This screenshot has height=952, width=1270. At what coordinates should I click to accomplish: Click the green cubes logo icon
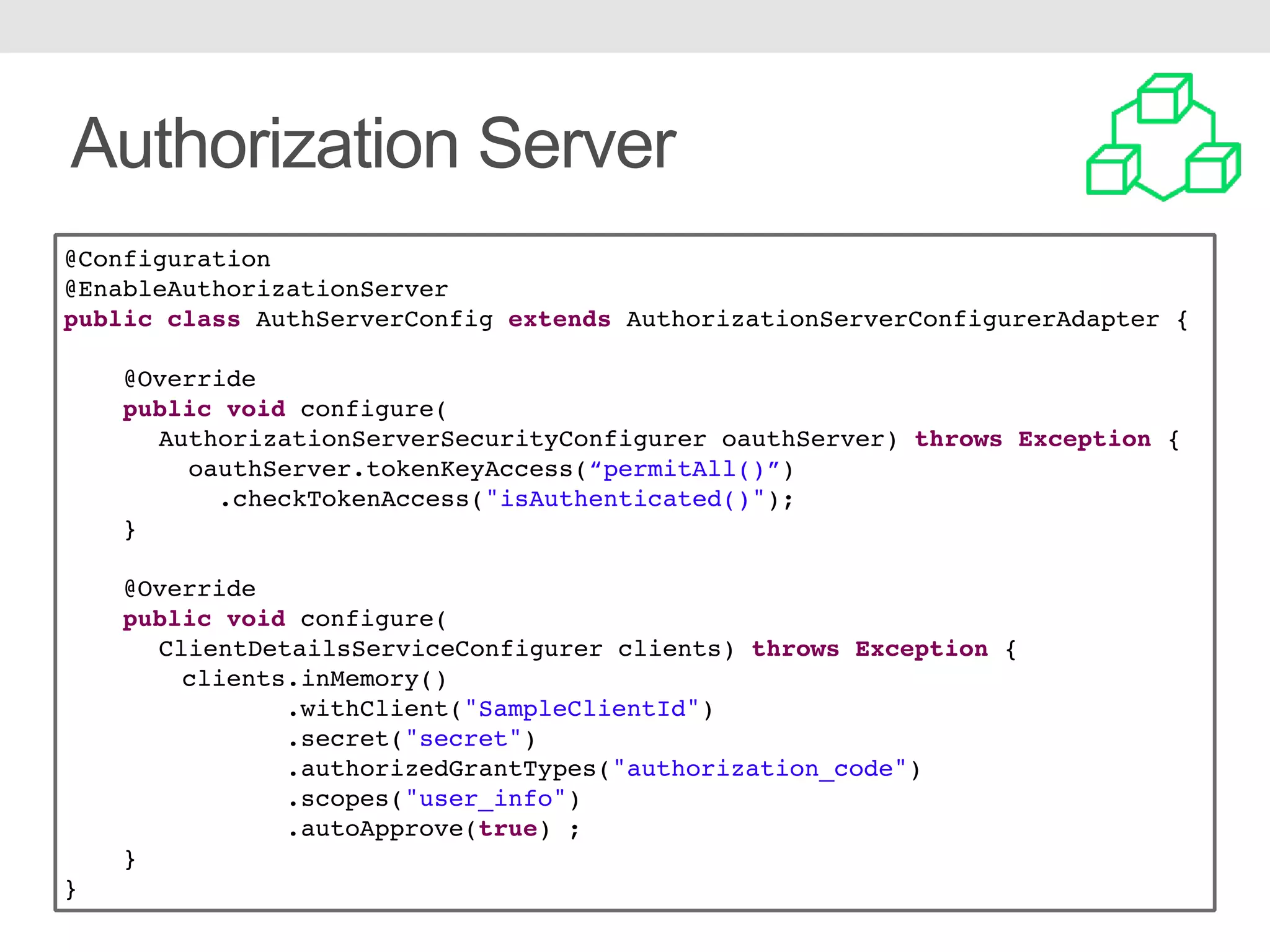coord(1163,137)
